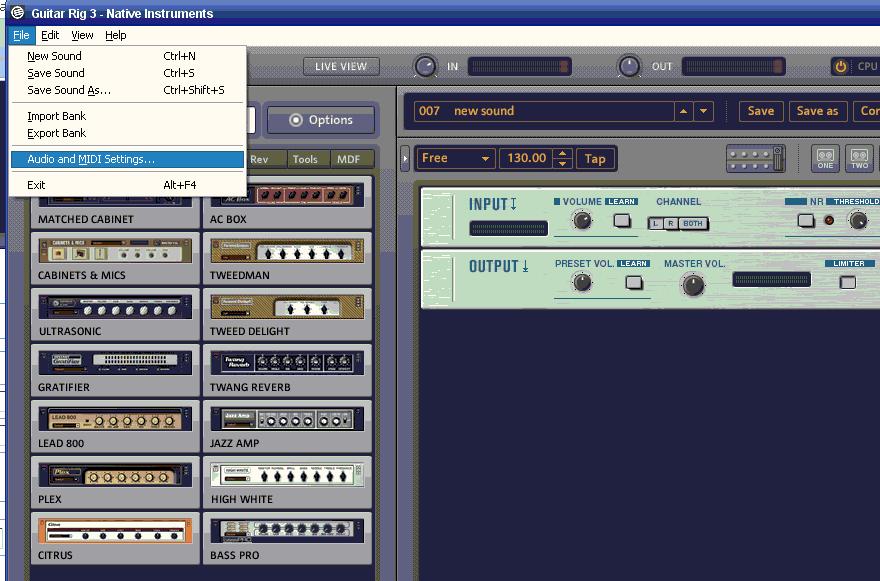
Task: Select L channel input
Action: [x=656, y=223]
